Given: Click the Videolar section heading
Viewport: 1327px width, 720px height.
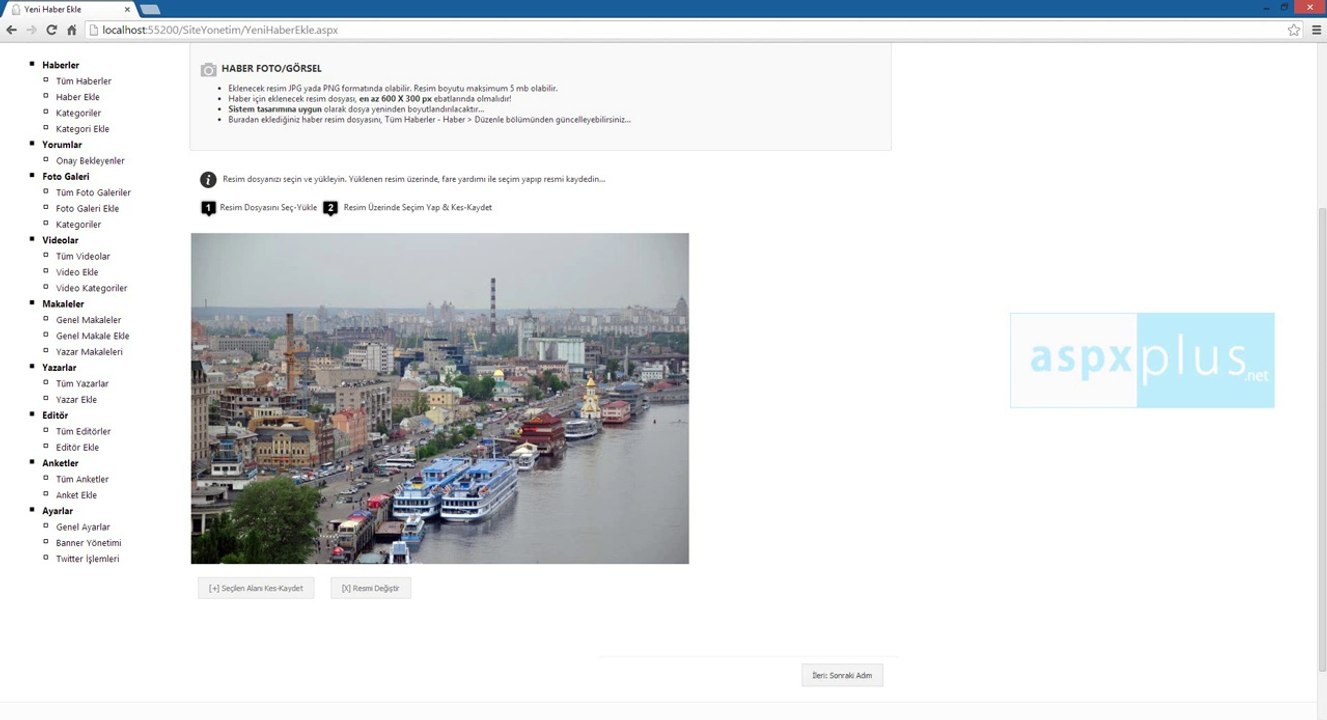Looking at the screenshot, I should pos(60,241).
